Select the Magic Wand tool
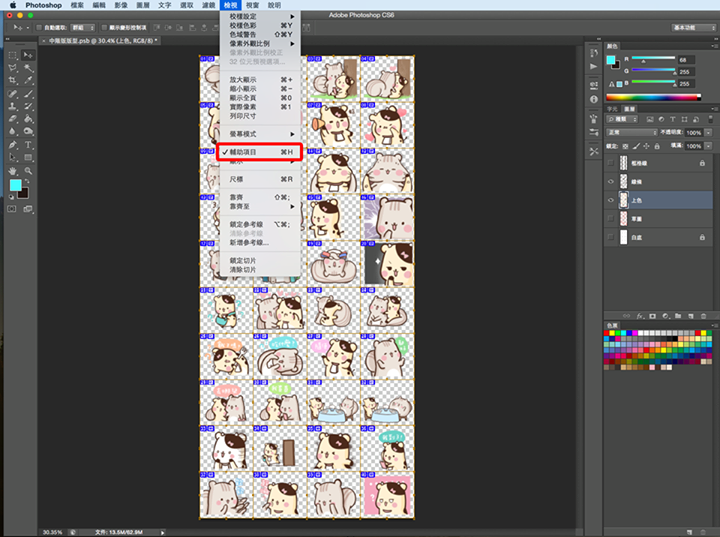The height and width of the screenshot is (537, 720). click(x=28, y=68)
